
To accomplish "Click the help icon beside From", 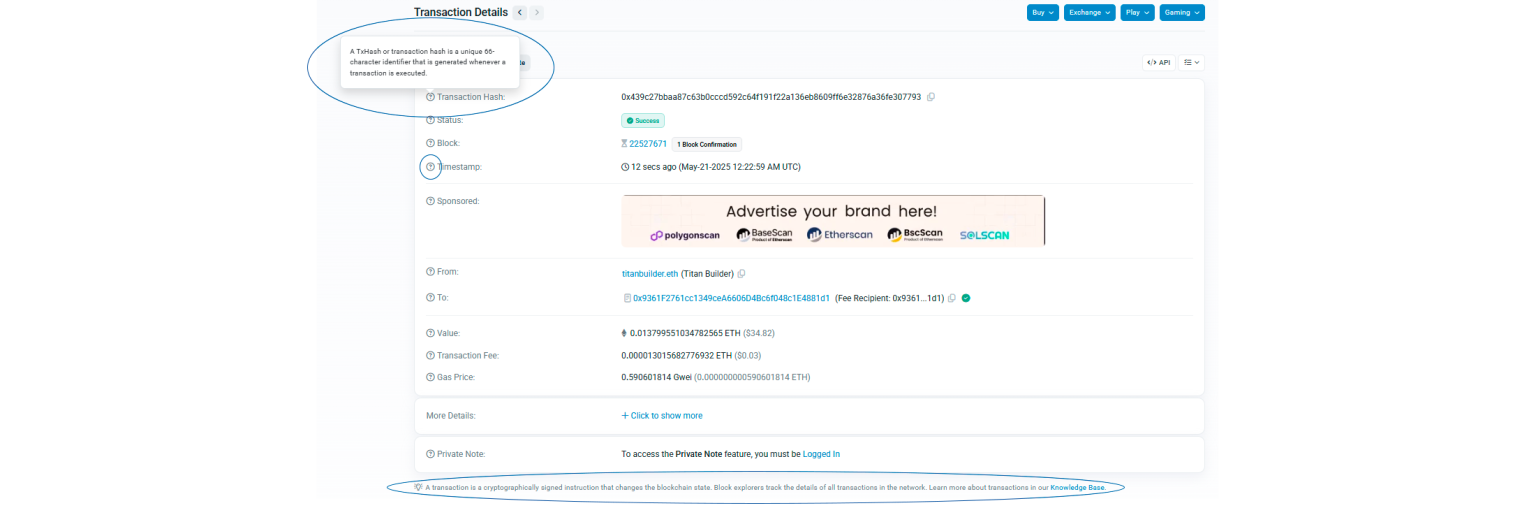I will (430, 272).
